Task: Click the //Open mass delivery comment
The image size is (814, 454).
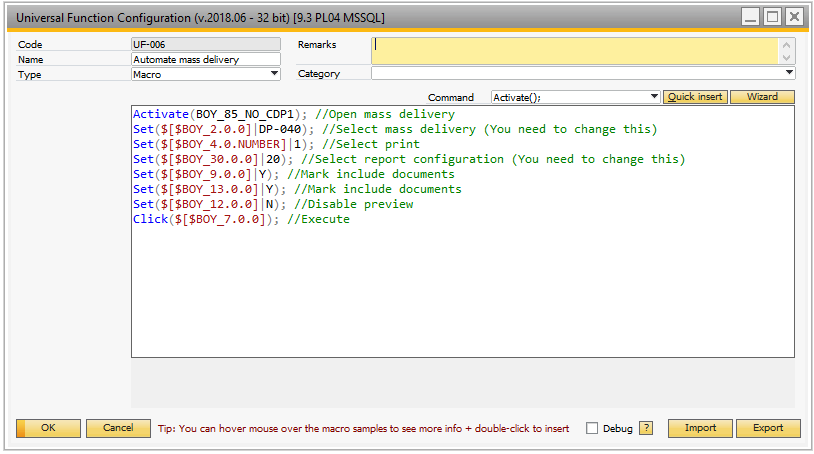Action: [385, 114]
